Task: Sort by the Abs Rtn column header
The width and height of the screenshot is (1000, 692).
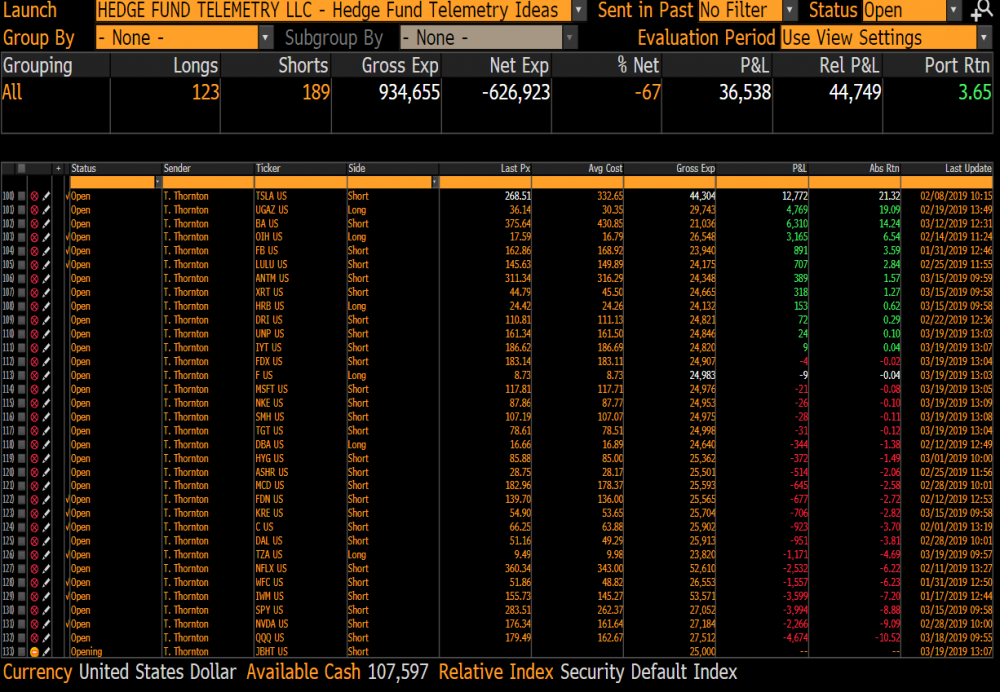Action: coord(884,168)
